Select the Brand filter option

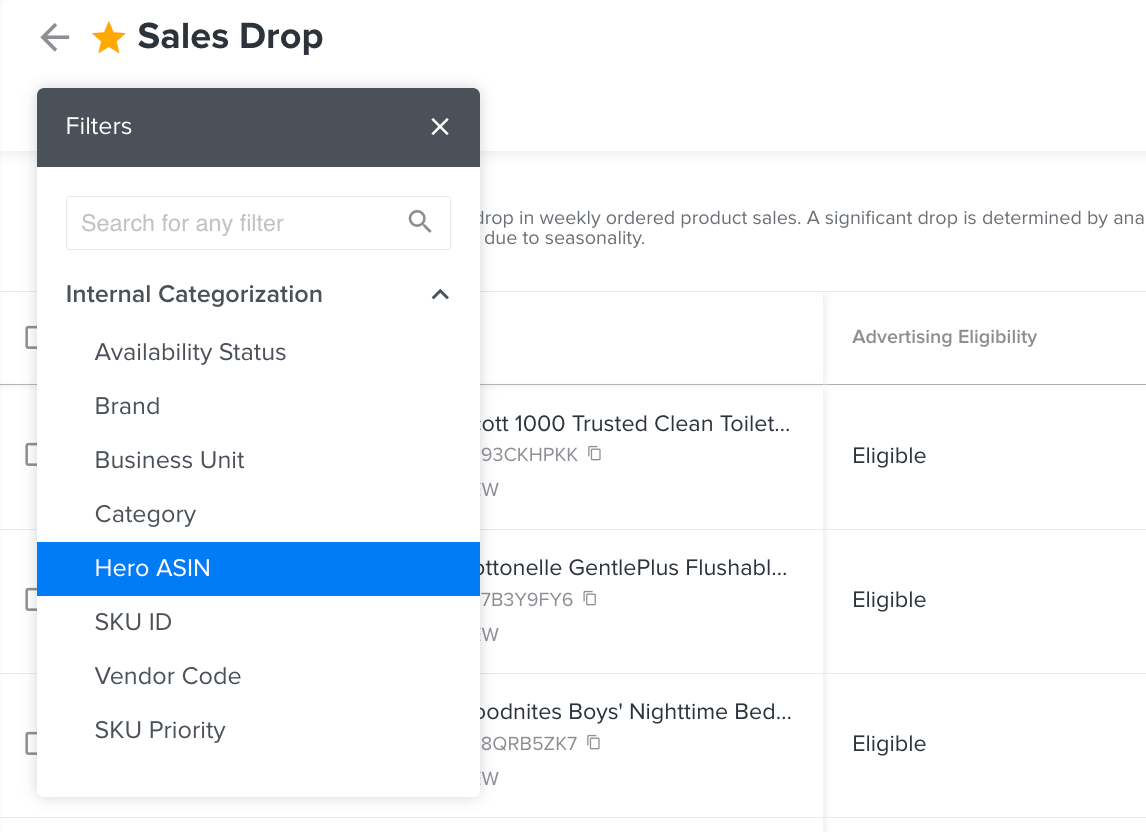coord(127,406)
